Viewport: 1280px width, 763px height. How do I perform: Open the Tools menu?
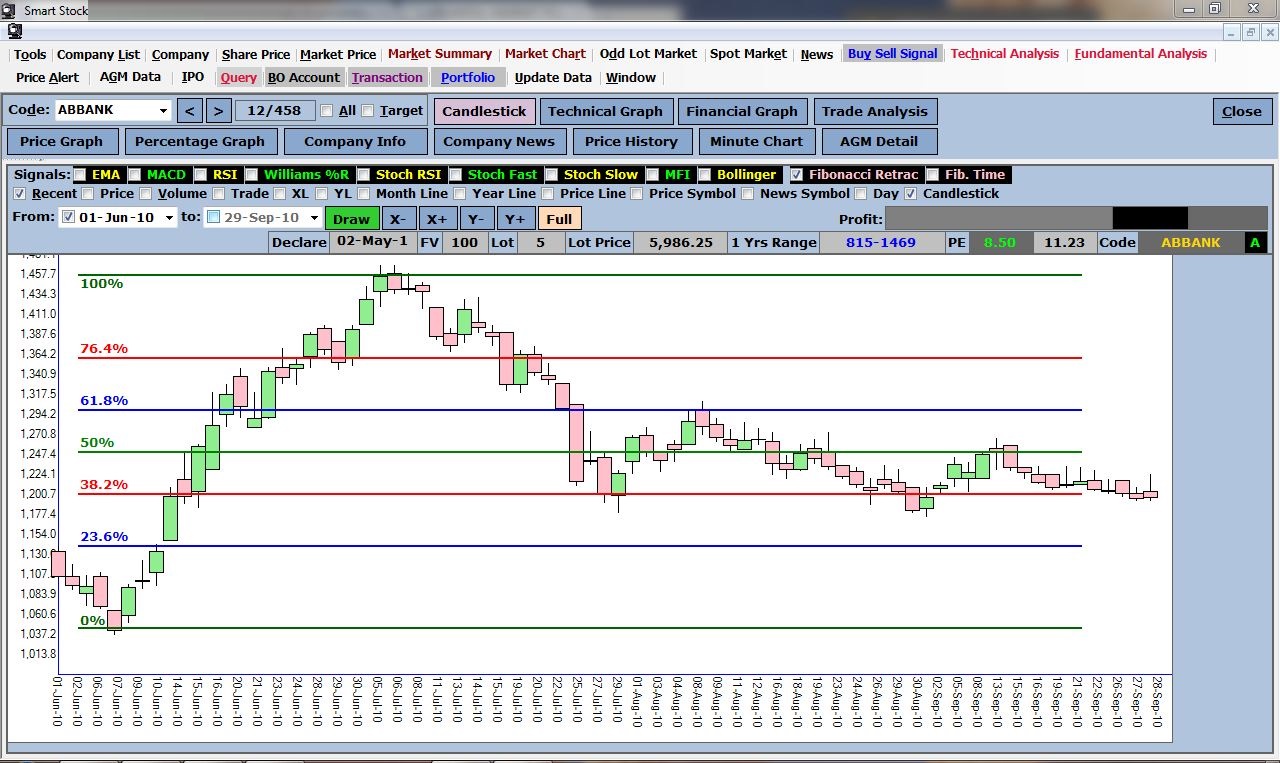(x=30, y=54)
